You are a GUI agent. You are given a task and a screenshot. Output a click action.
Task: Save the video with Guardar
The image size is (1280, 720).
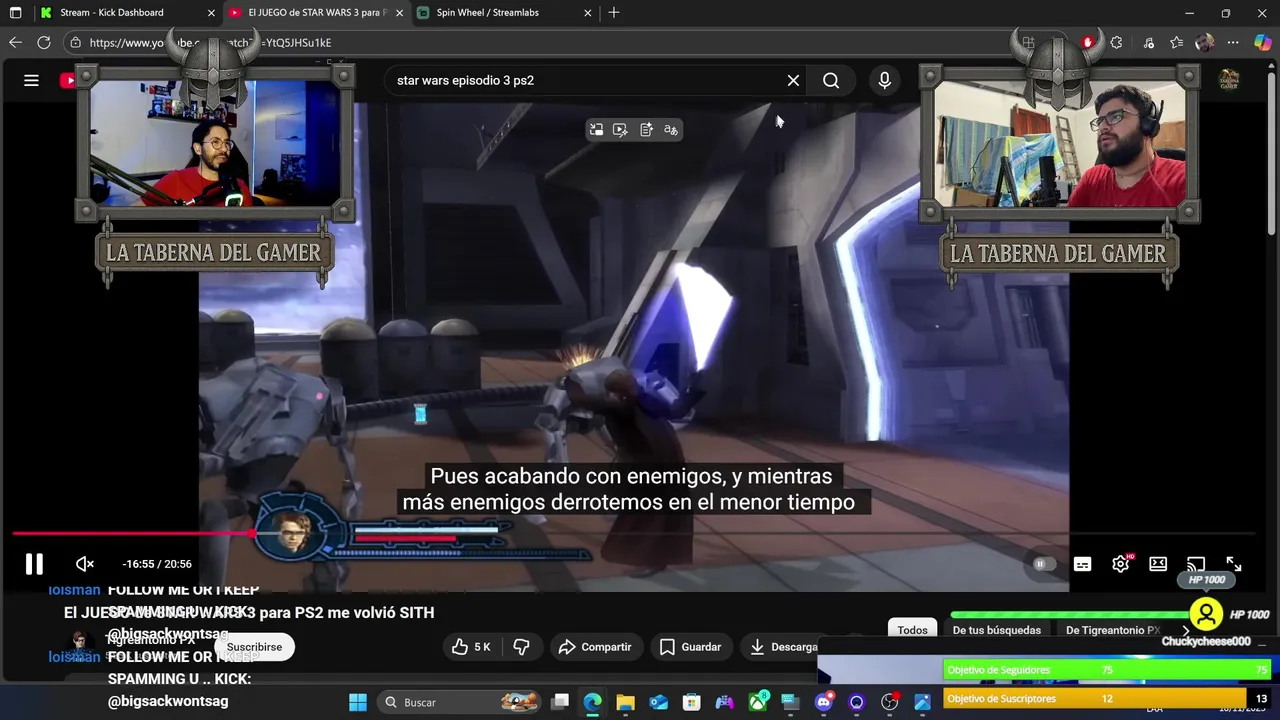[690, 647]
